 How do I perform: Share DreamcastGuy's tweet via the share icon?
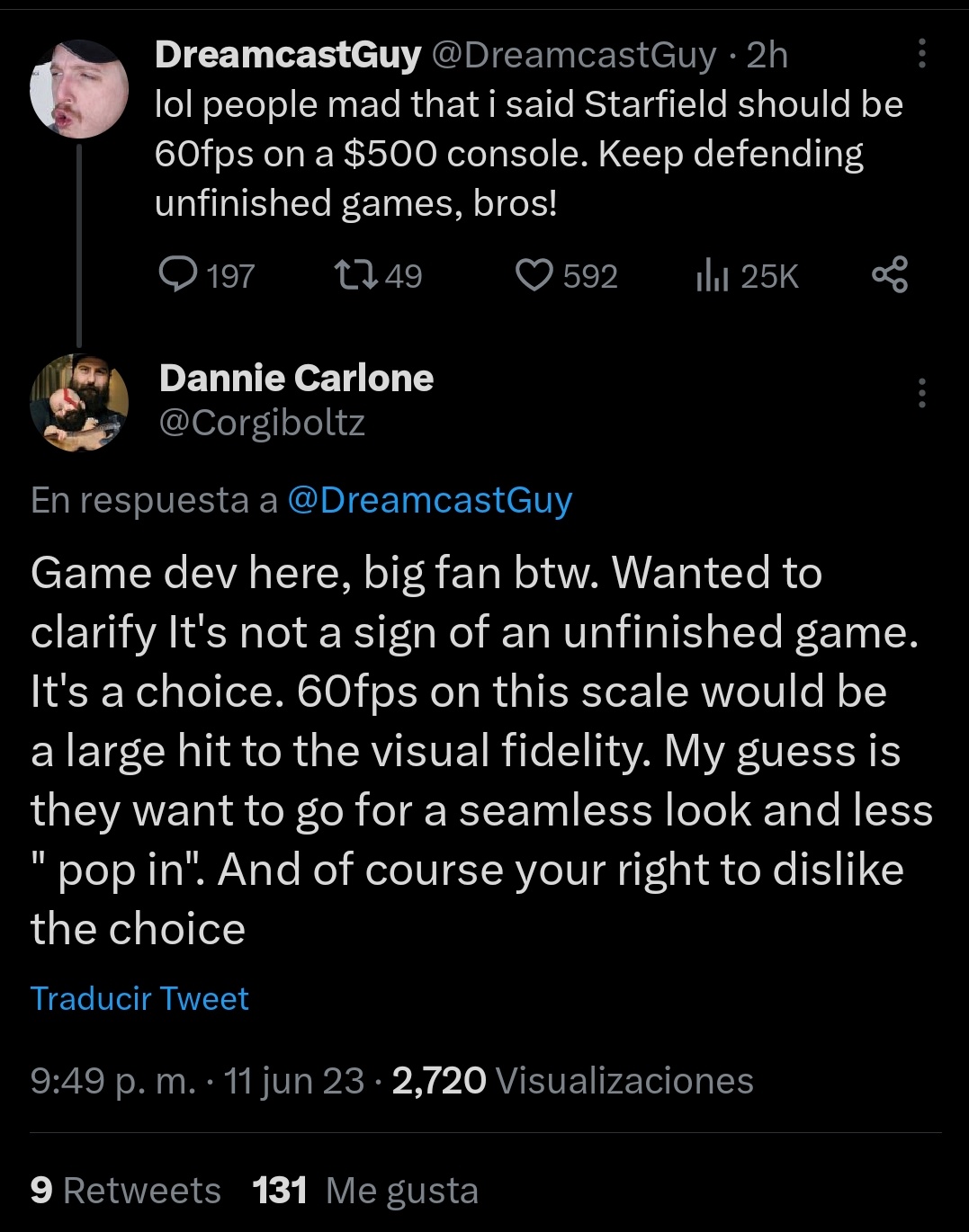890,274
